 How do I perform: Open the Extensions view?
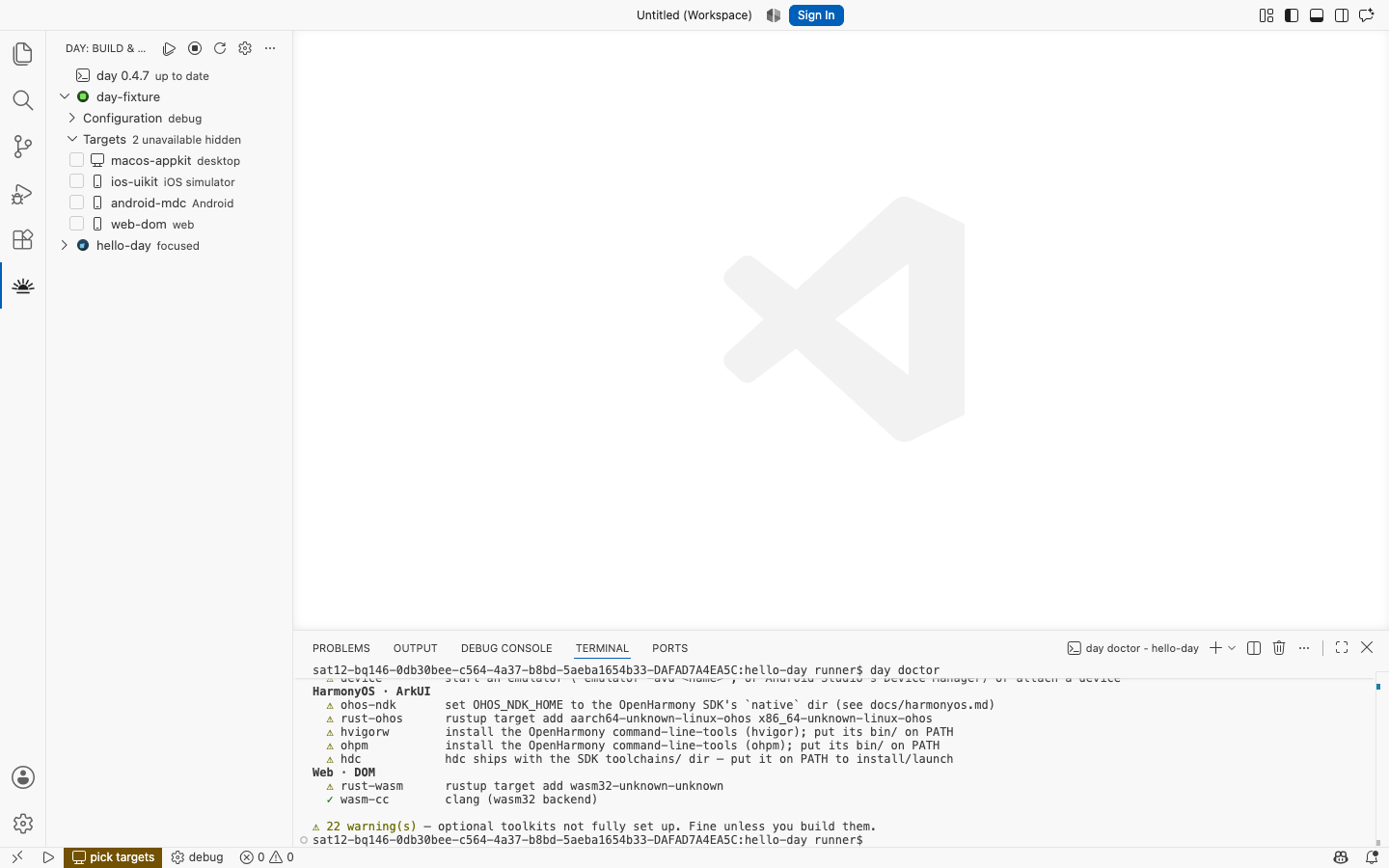point(23,239)
